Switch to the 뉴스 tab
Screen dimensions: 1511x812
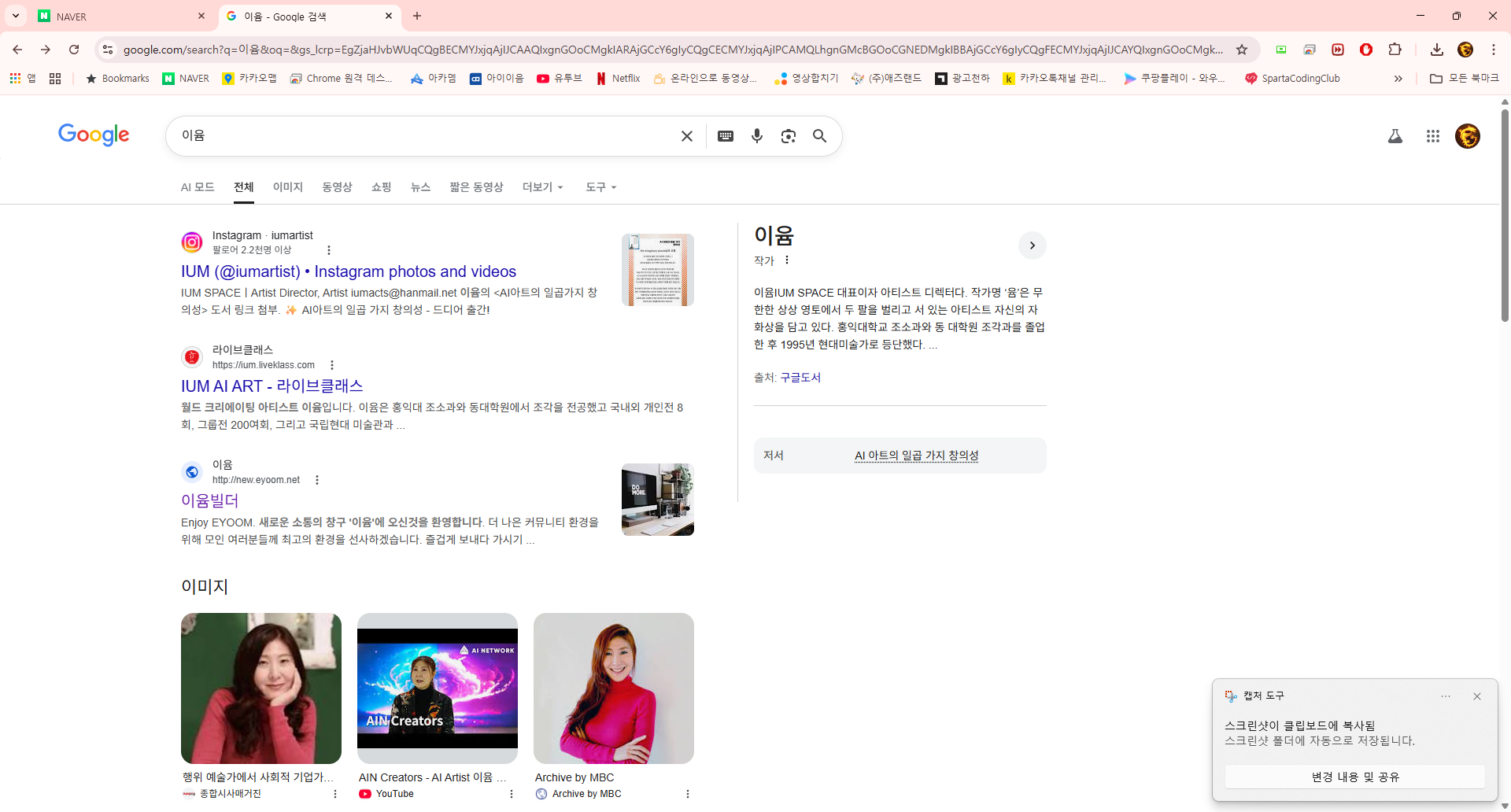click(x=421, y=187)
